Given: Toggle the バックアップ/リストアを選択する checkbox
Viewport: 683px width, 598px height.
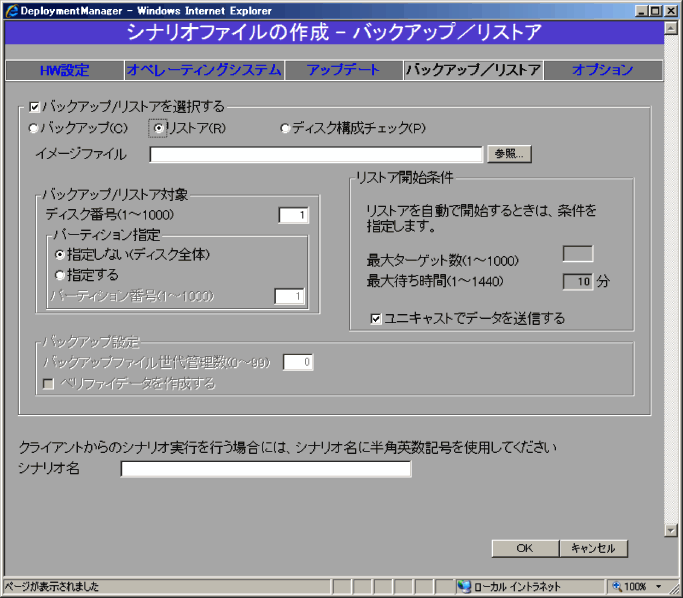Looking at the screenshot, I should [x=34, y=107].
